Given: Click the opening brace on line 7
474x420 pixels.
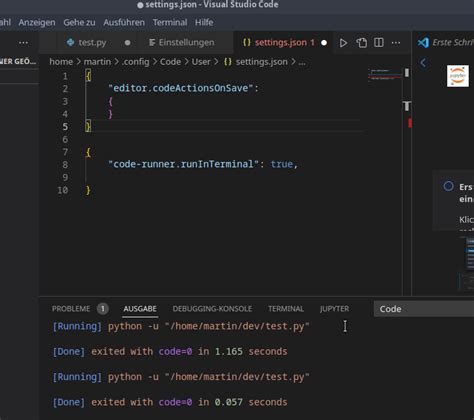Looking at the screenshot, I should 88,152.
